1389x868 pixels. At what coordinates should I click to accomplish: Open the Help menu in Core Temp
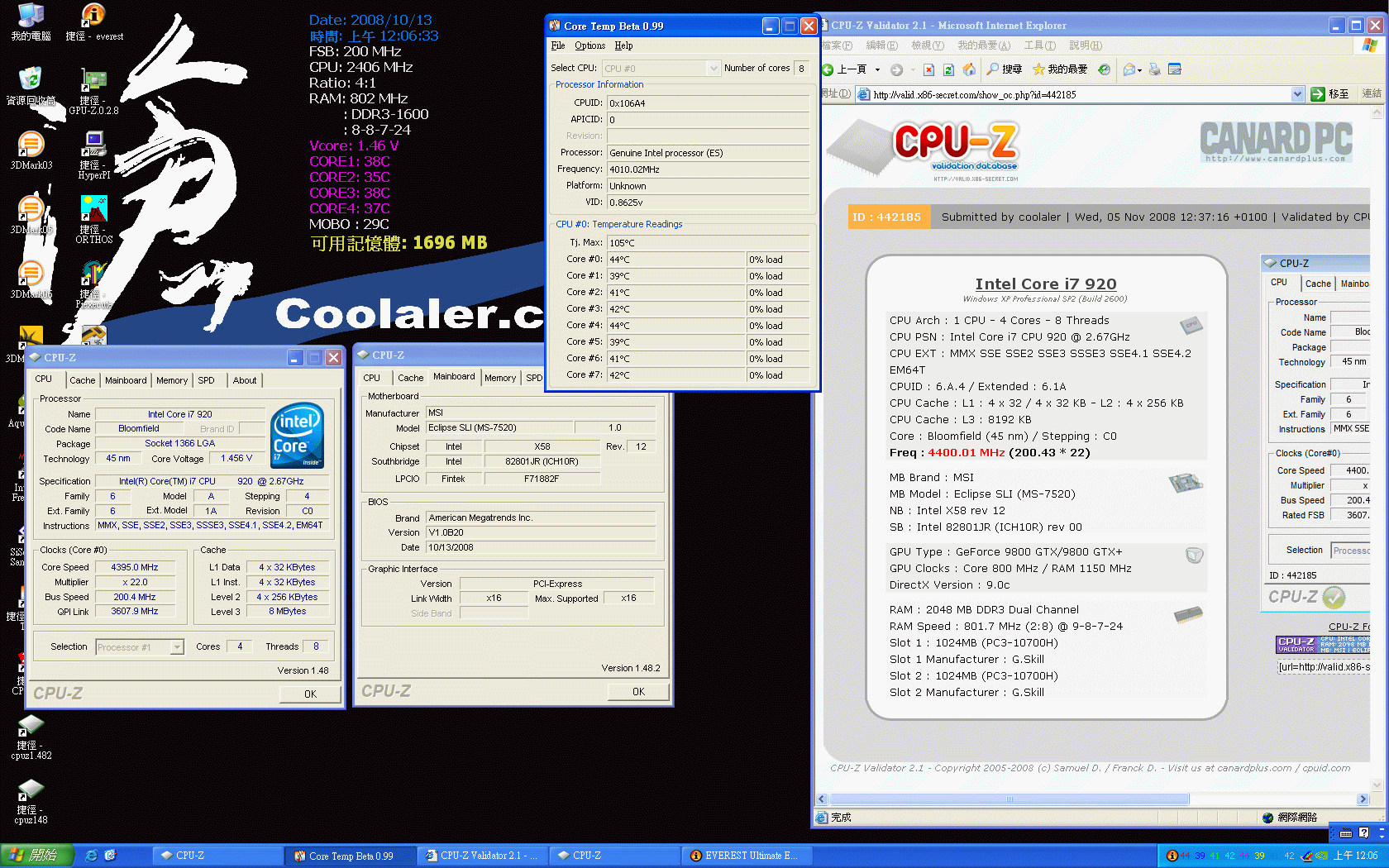623,45
